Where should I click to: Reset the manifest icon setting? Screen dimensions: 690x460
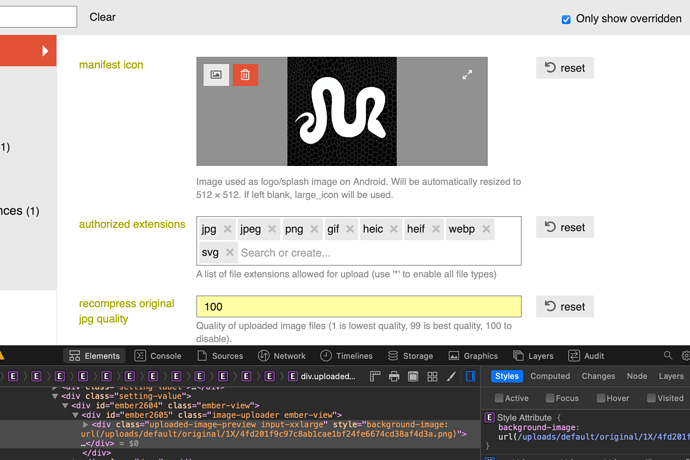click(x=565, y=68)
